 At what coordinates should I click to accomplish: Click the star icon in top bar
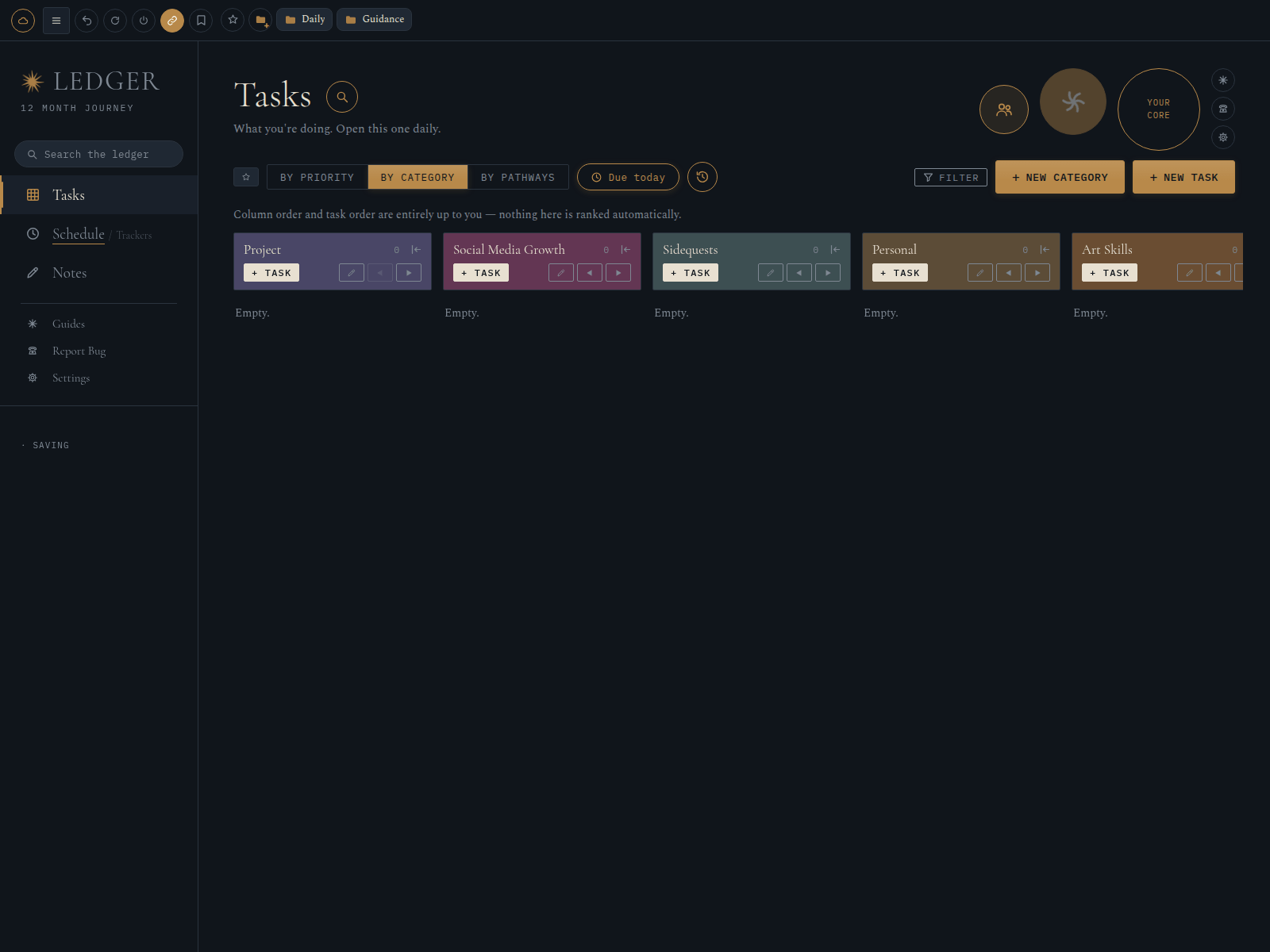click(x=233, y=20)
